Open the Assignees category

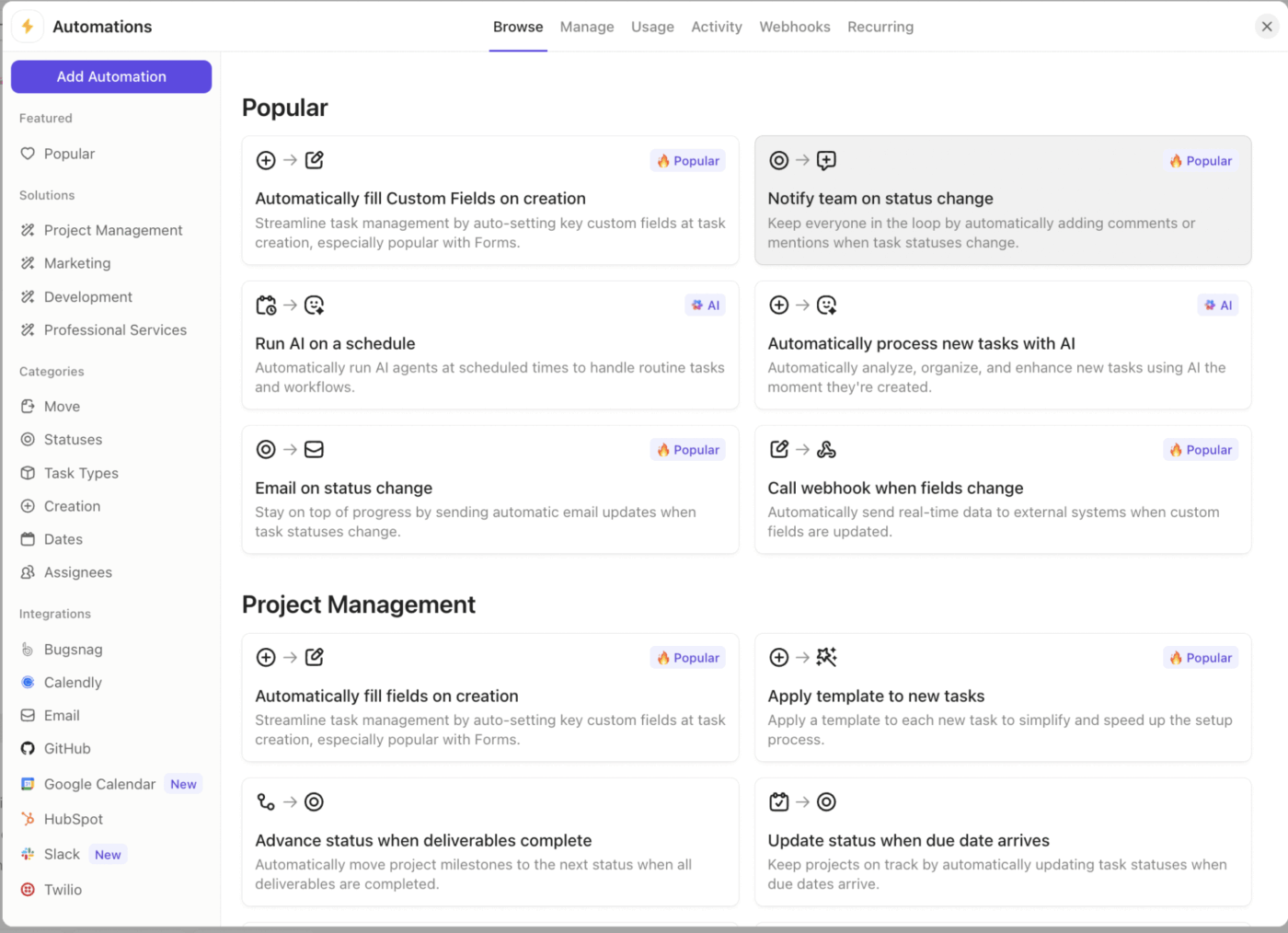pos(78,572)
